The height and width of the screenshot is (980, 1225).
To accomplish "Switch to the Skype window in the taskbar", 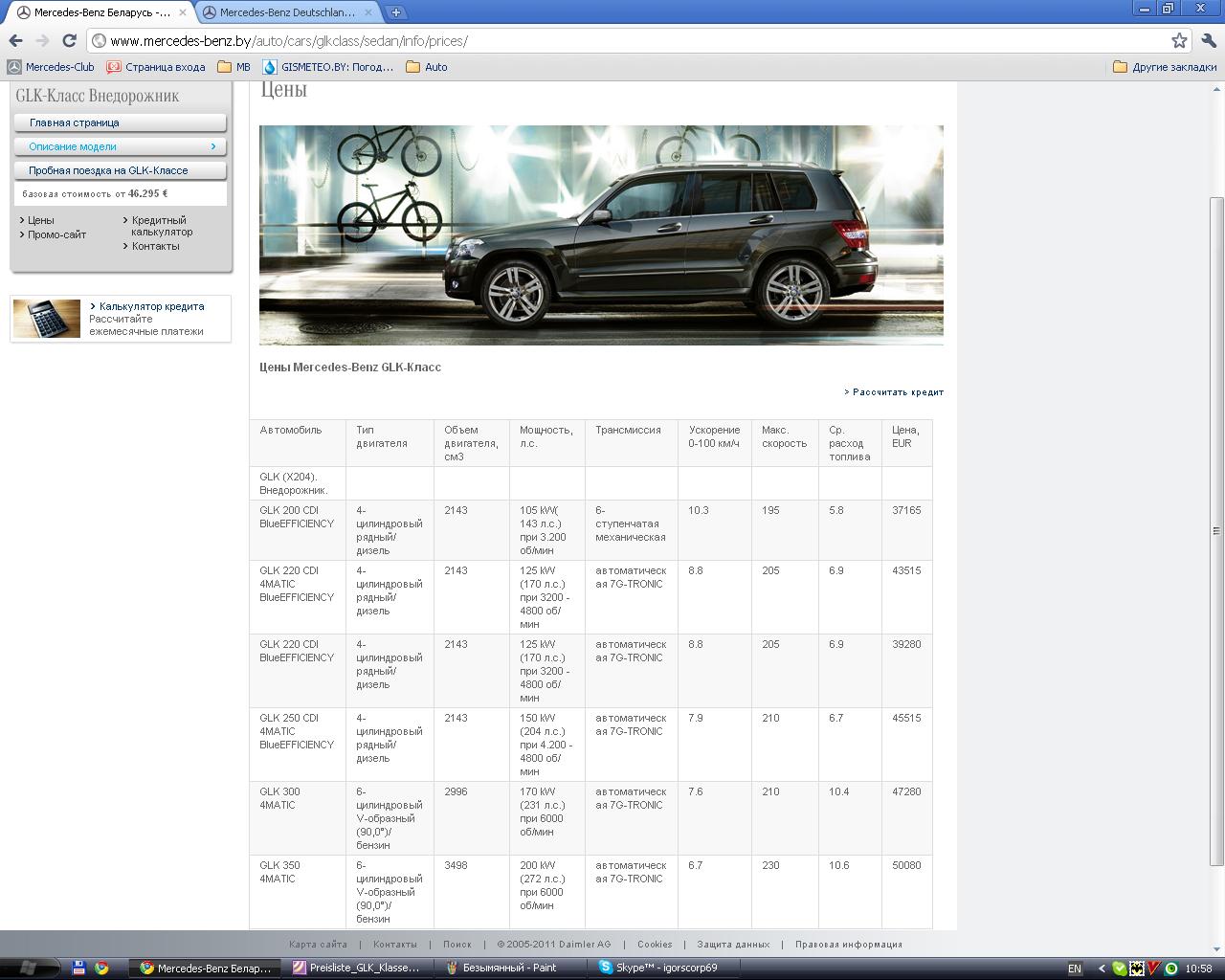I will coord(660,968).
